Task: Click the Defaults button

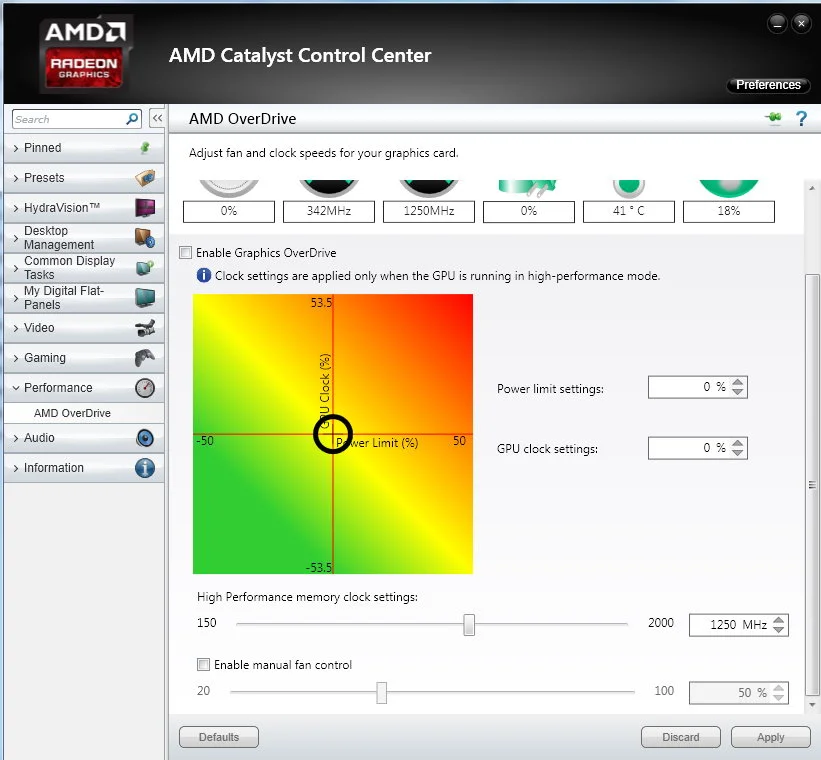Action: tap(219, 737)
